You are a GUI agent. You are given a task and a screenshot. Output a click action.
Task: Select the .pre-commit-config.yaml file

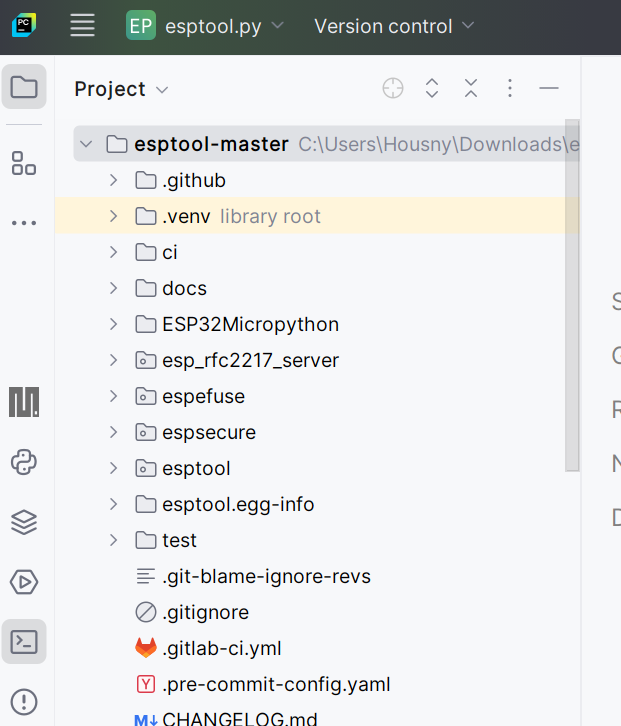point(276,685)
